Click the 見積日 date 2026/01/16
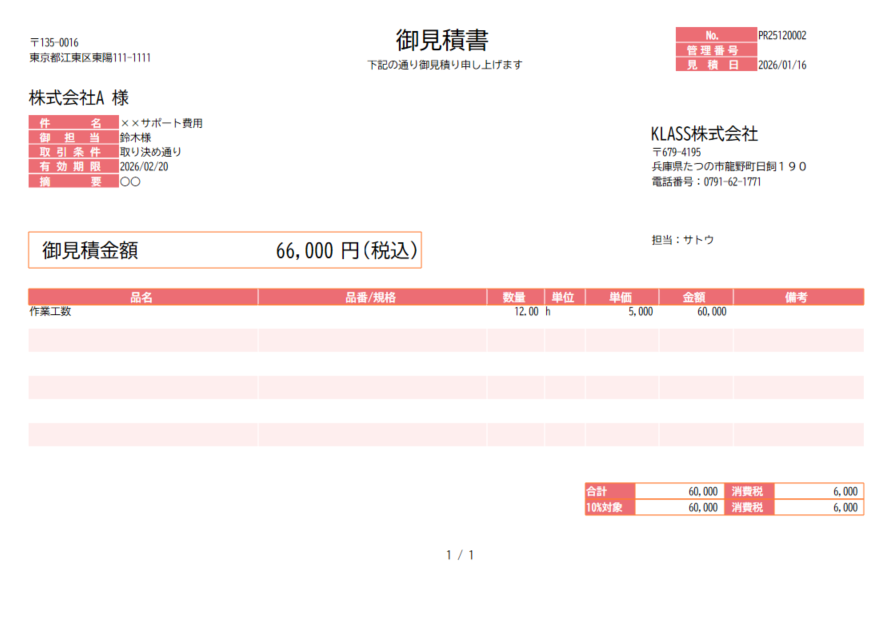The image size is (893, 632). 782,65
